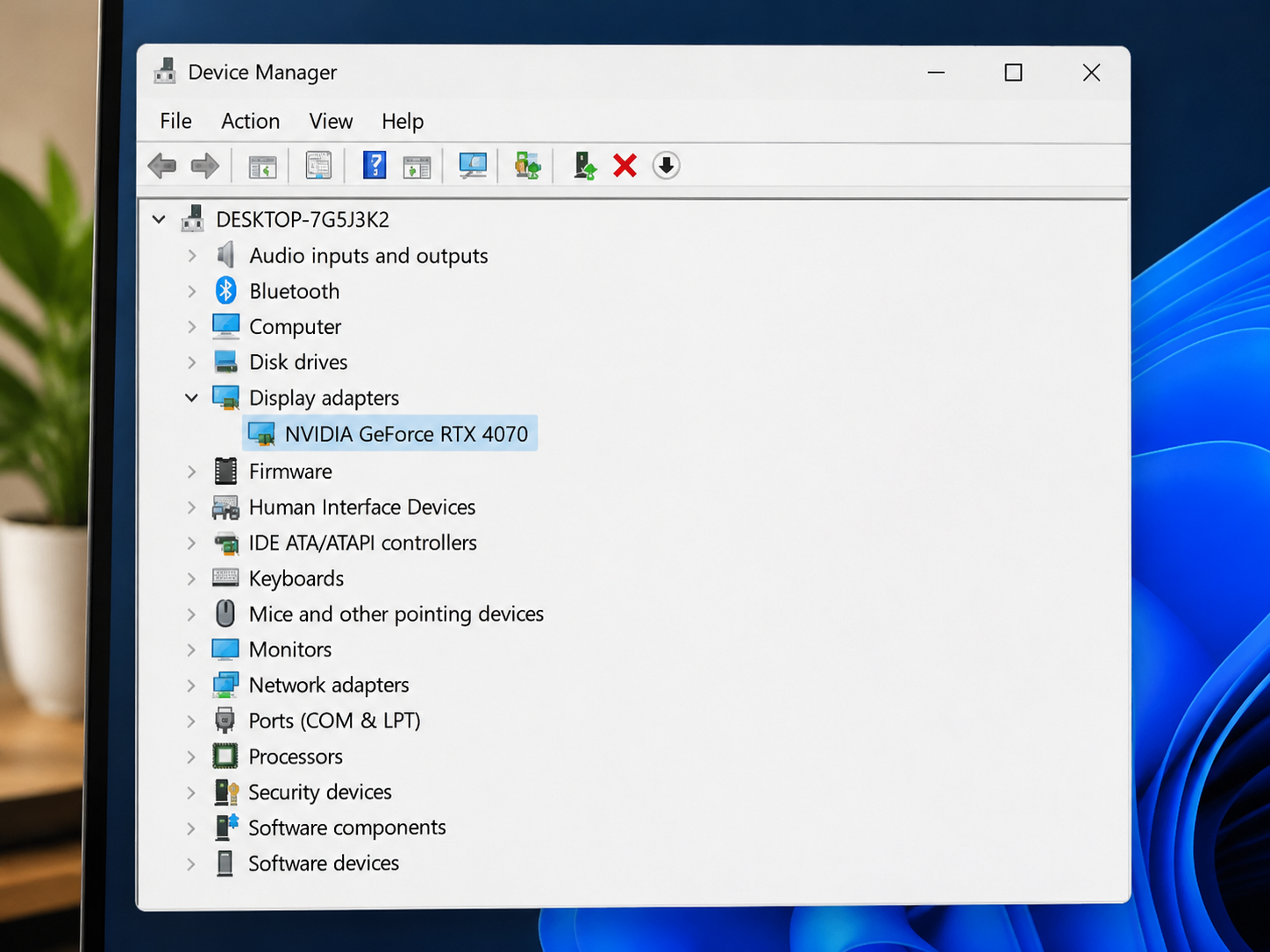Click the IDE ATA/ATAPI controllers icon
The width and height of the screenshot is (1270, 952).
point(226,543)
